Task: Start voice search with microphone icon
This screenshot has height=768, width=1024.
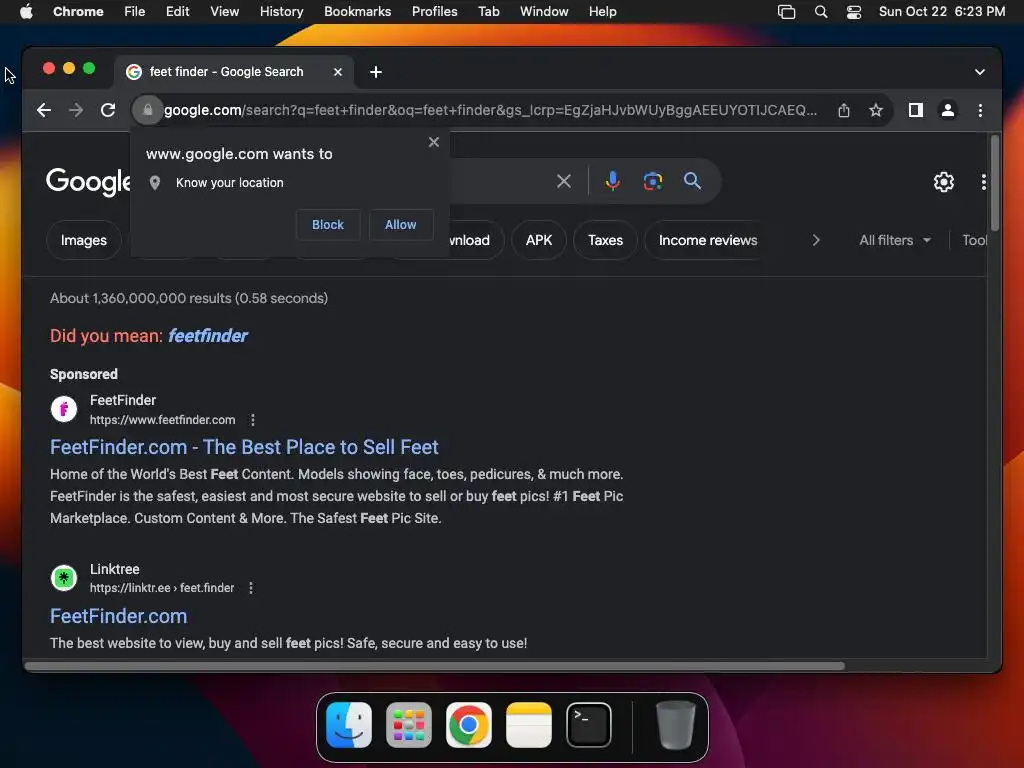Action: 613,181
